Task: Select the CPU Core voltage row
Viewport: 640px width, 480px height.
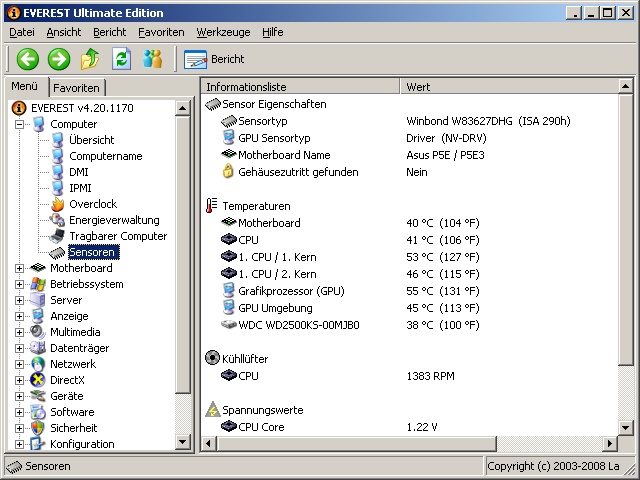Action: (x=410, y=427)
